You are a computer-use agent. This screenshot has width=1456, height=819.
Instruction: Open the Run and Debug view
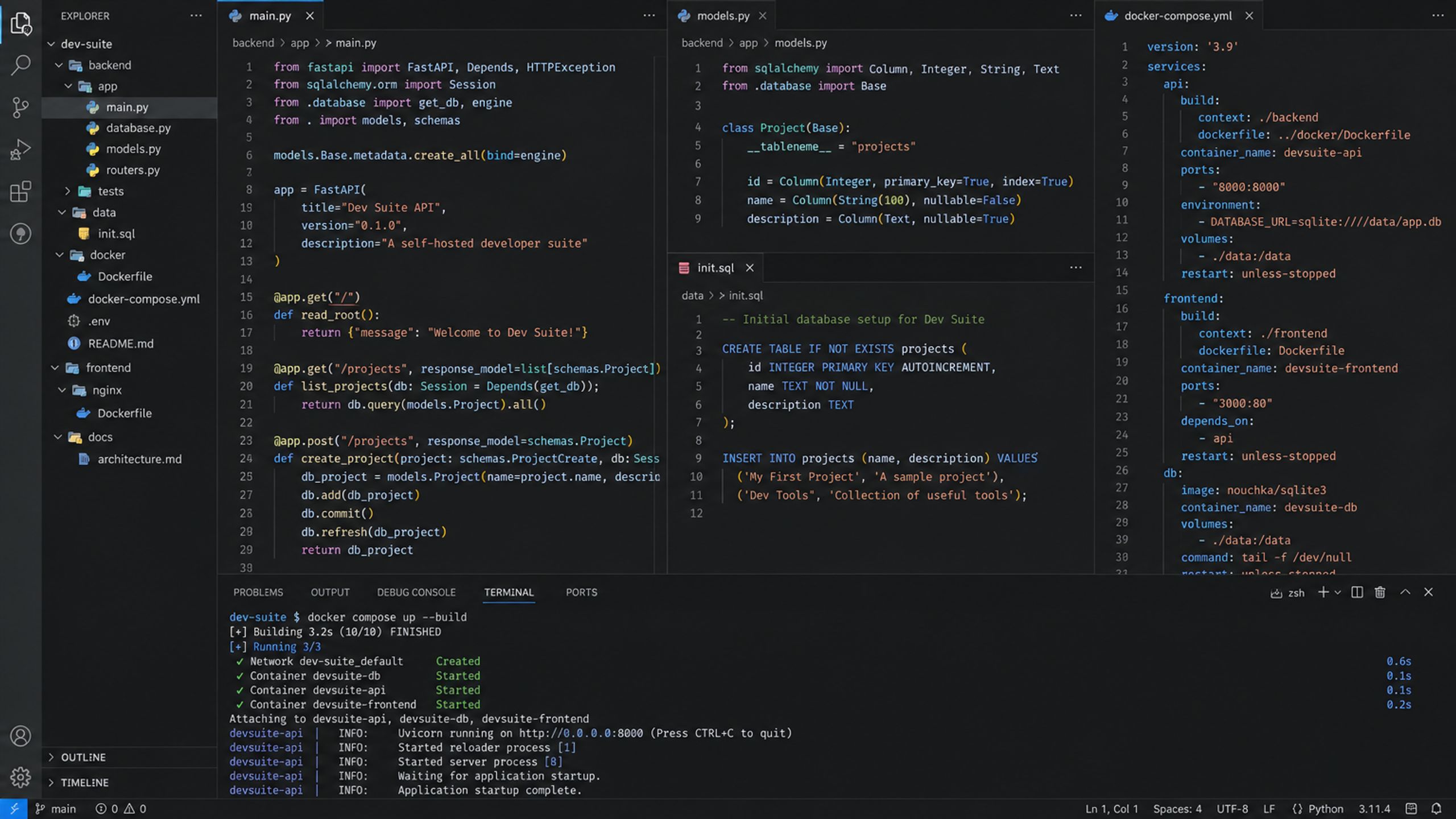pyautogui.click(x=20, y=149)
